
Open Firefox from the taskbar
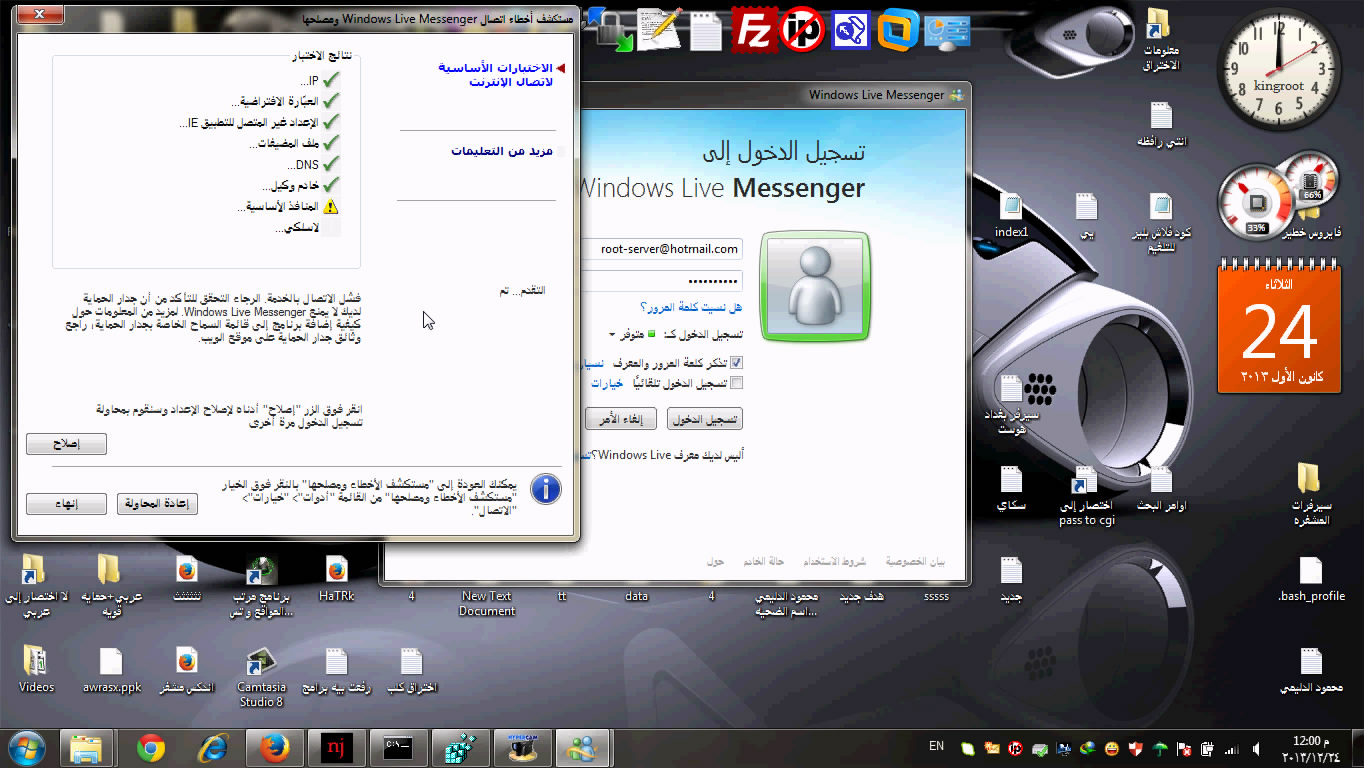274,748
